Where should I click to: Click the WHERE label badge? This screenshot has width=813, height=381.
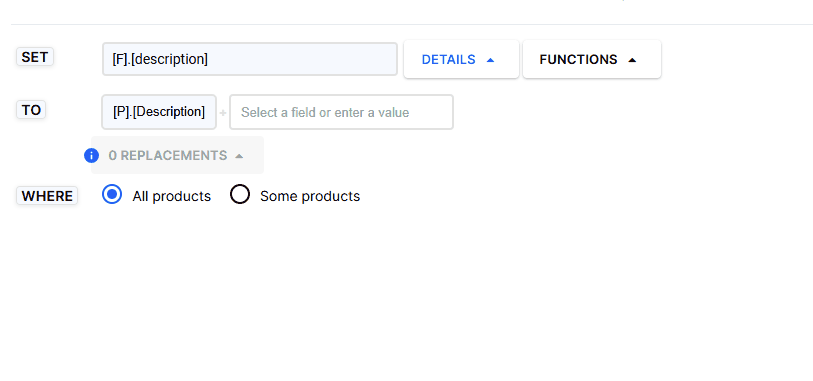(x=47, y=196)
